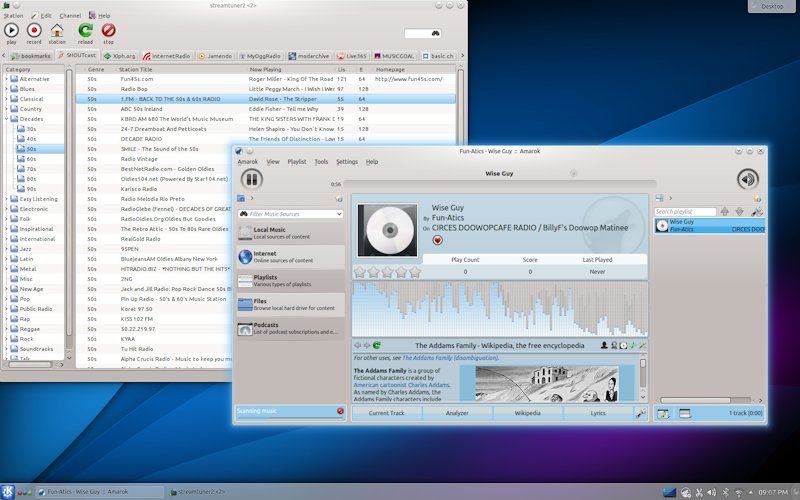Click the playlist save icon at the bottom
800x500 pixels.
pyautogui.click(x=663, y=413)
